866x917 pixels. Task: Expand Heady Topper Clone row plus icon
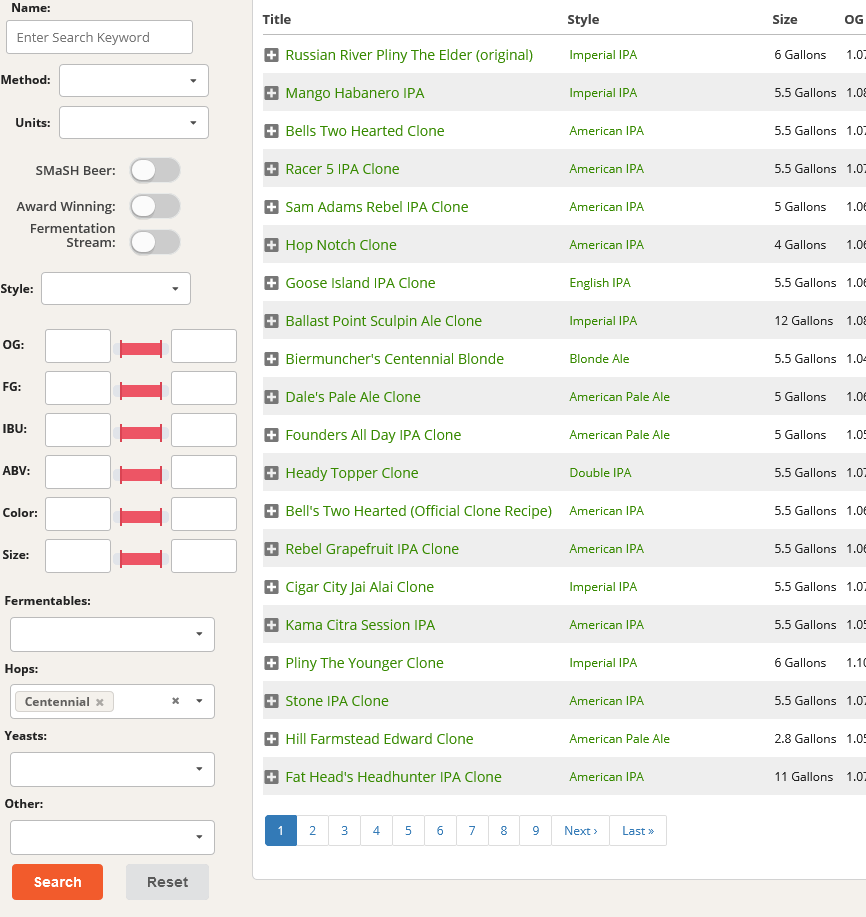(x=271, y=473)
